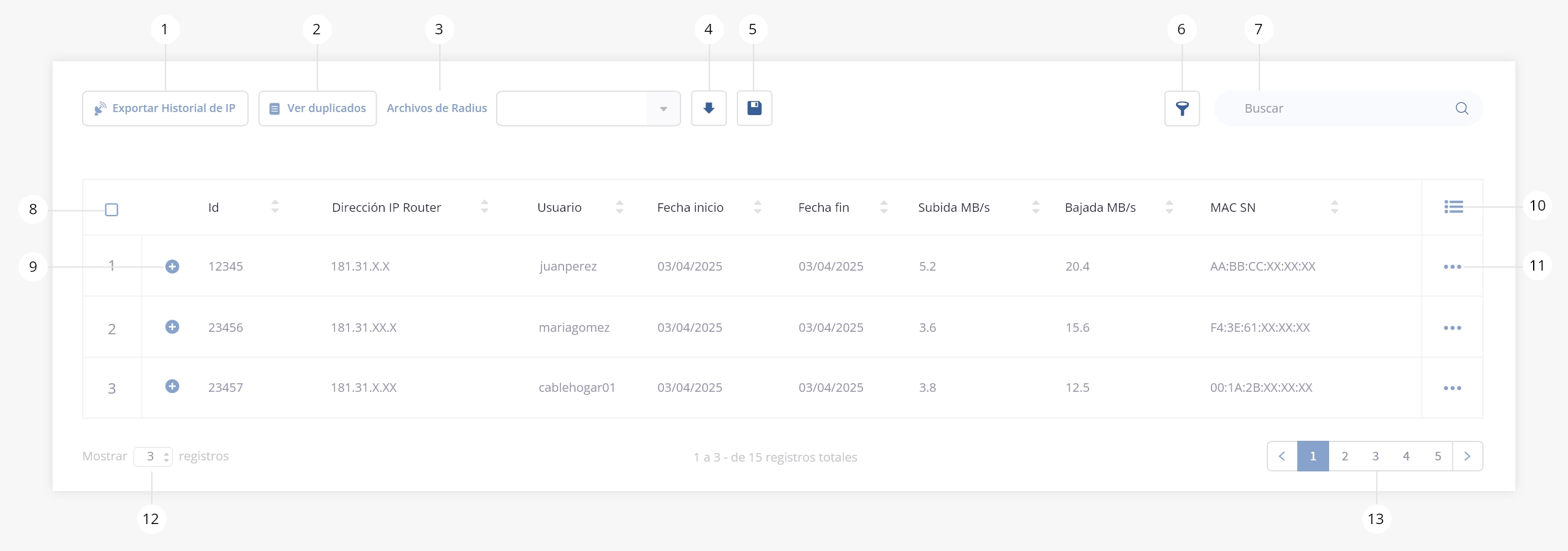Open the filter funnel button

pos(1182,109)
